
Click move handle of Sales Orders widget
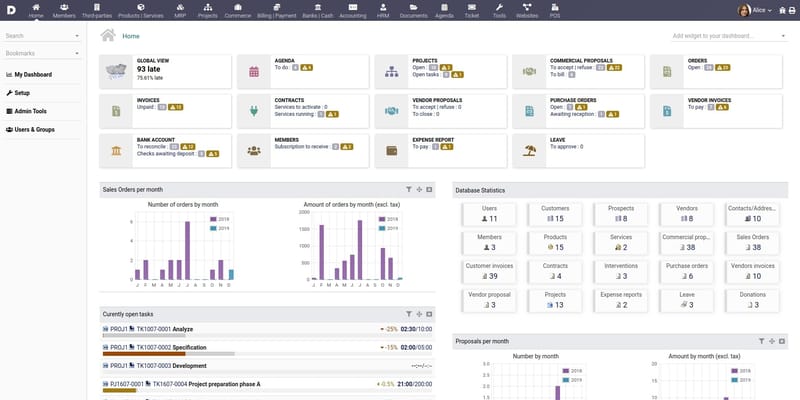[x=419, y=189]
